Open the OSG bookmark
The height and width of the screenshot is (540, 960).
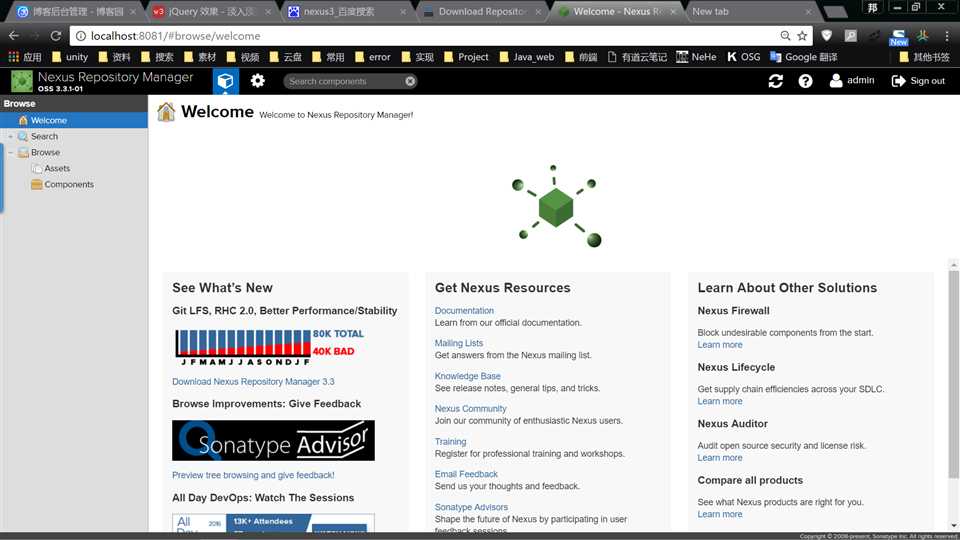coord(743,57)
